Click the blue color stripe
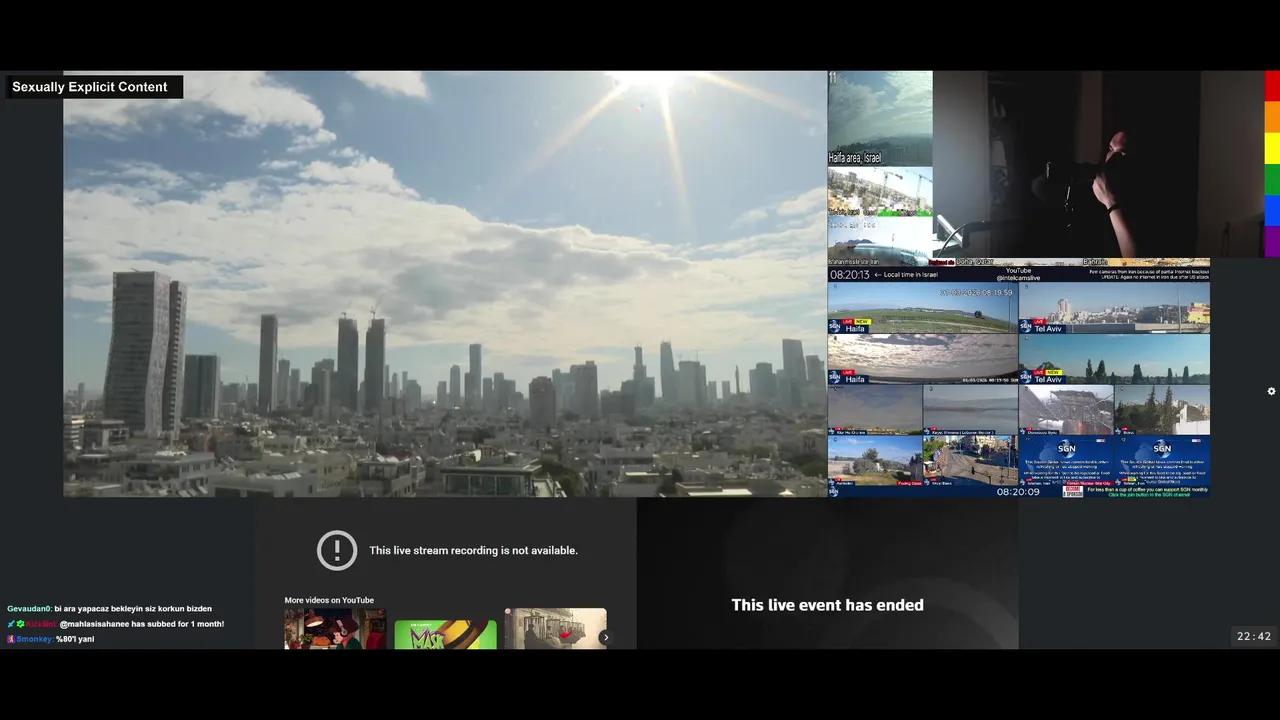The image size is (1280, 720). pos(1272,211)
